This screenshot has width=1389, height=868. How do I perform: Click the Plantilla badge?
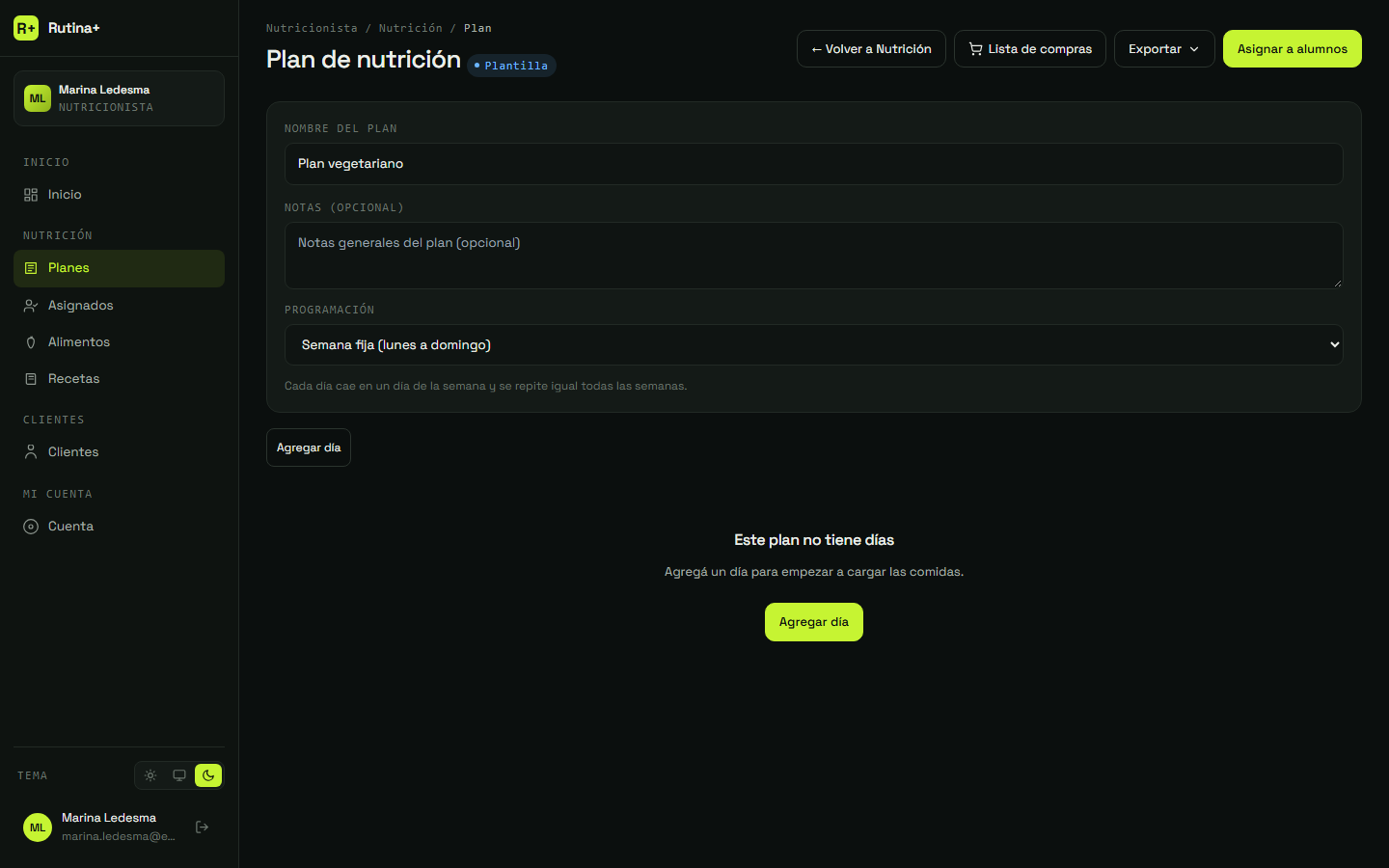tap(512, 66)
